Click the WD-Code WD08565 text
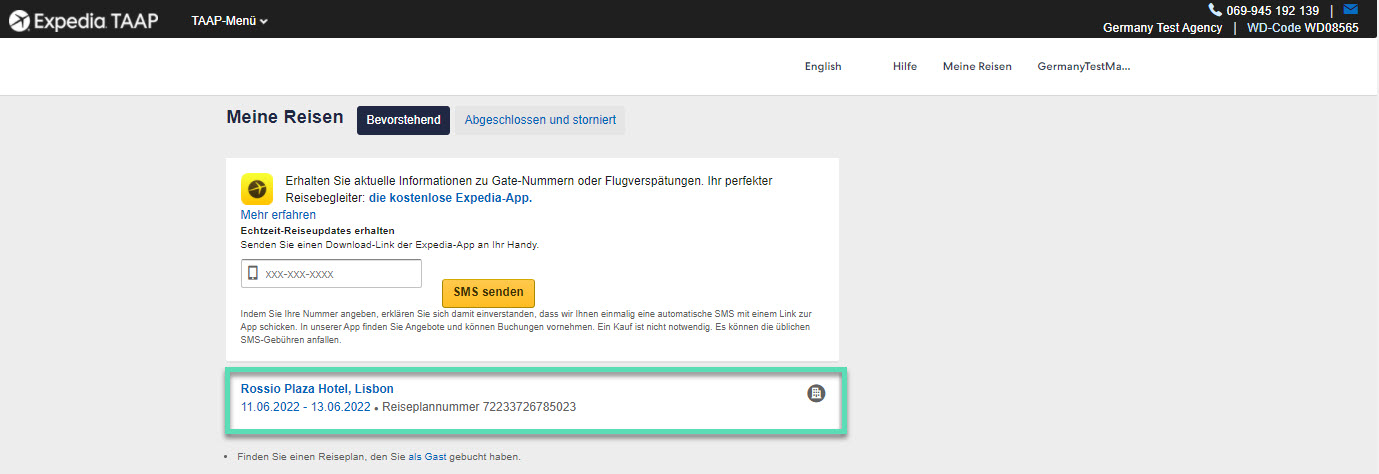This screenshot has width=1379, height=474. 1303,28
